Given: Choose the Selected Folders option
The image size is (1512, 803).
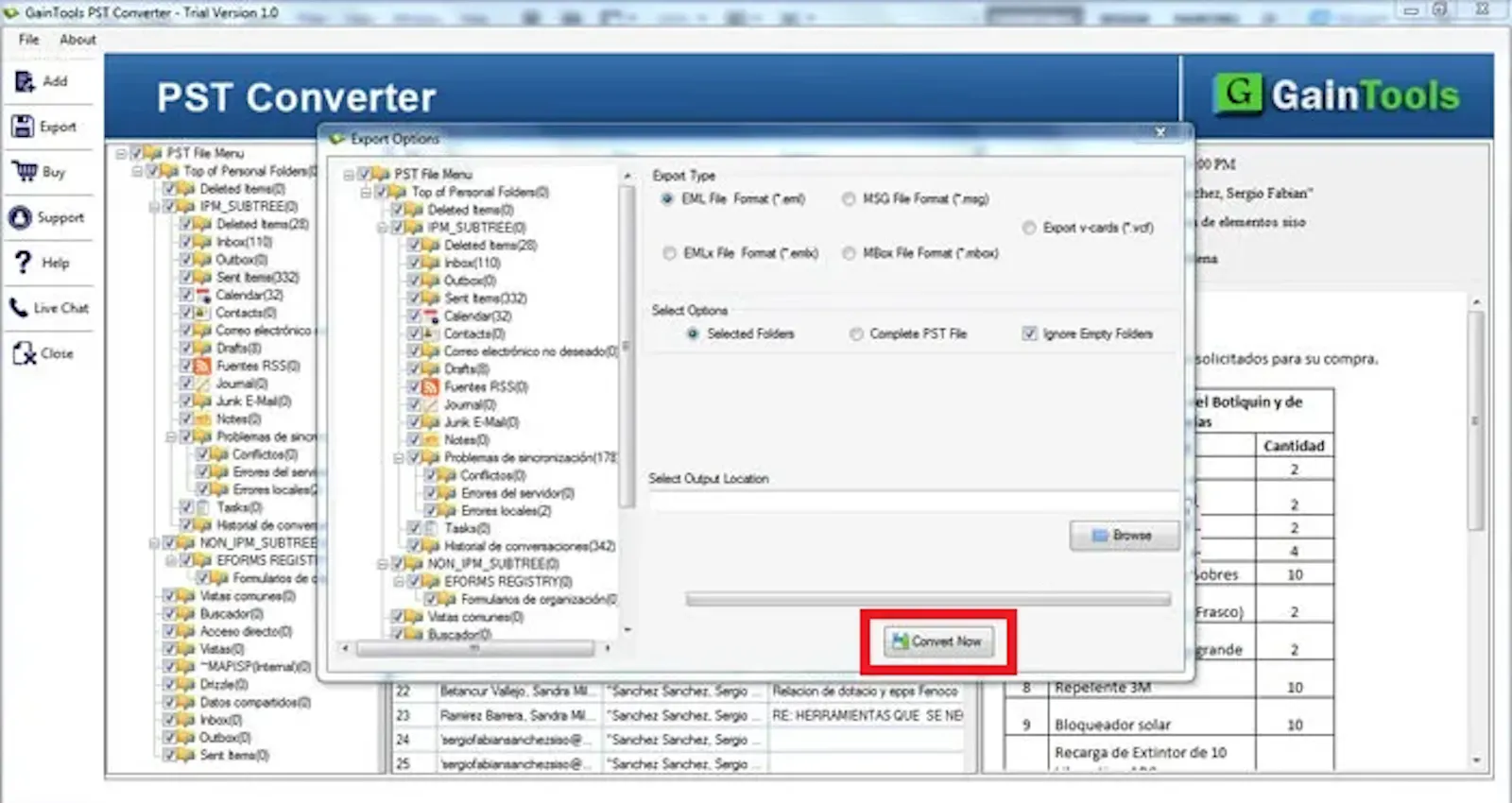Looking at the screenshot, I should (693, 333).
